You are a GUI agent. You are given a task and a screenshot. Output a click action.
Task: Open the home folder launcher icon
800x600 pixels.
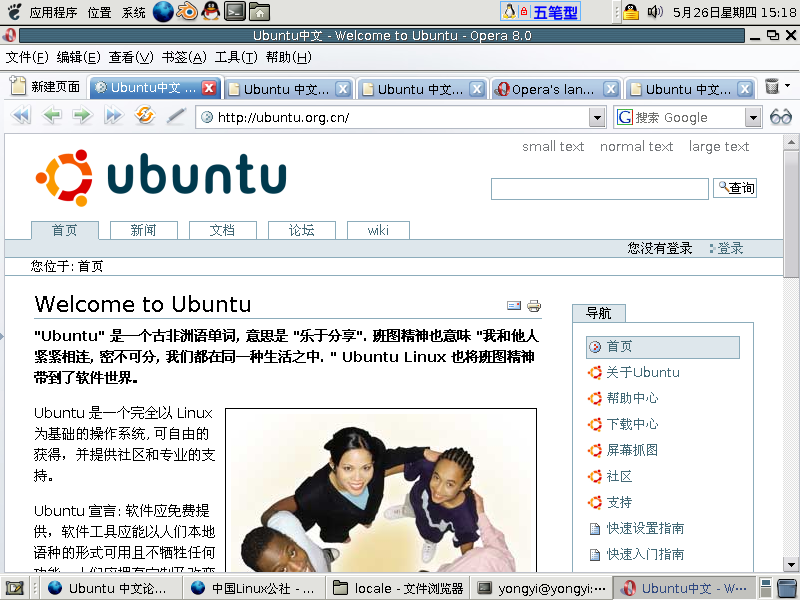point(259,11)
